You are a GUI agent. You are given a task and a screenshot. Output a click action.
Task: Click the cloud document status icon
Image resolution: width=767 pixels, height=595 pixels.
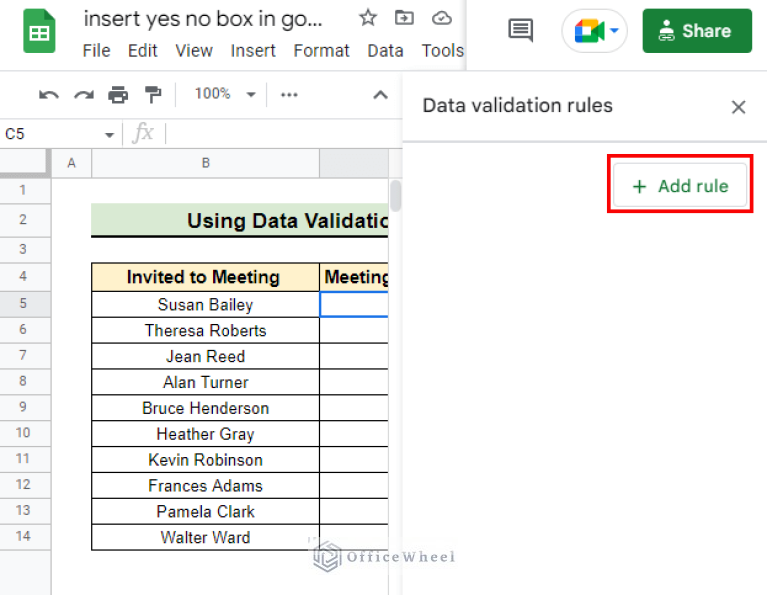pos(441,18)
